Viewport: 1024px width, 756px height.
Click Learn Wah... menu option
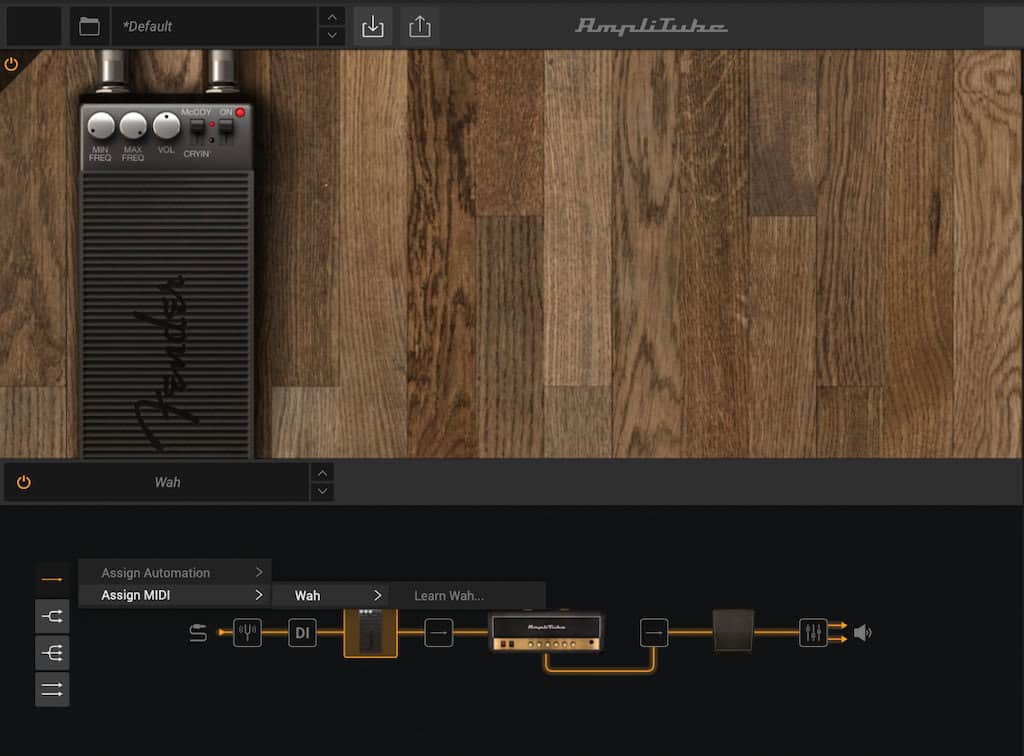point(449,596)
